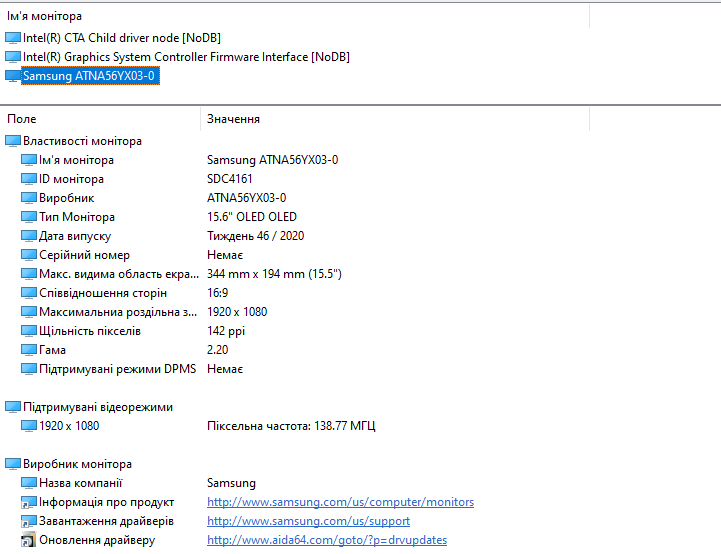Select the 15.6" OLED OLED value
This screenshot has height=554, width=721.
(252, 217)
